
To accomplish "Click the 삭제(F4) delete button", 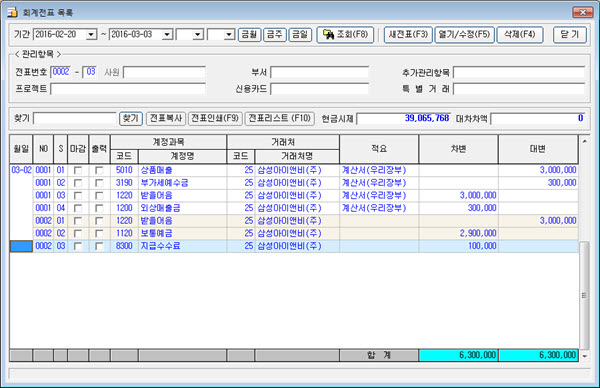I will 520,35.
